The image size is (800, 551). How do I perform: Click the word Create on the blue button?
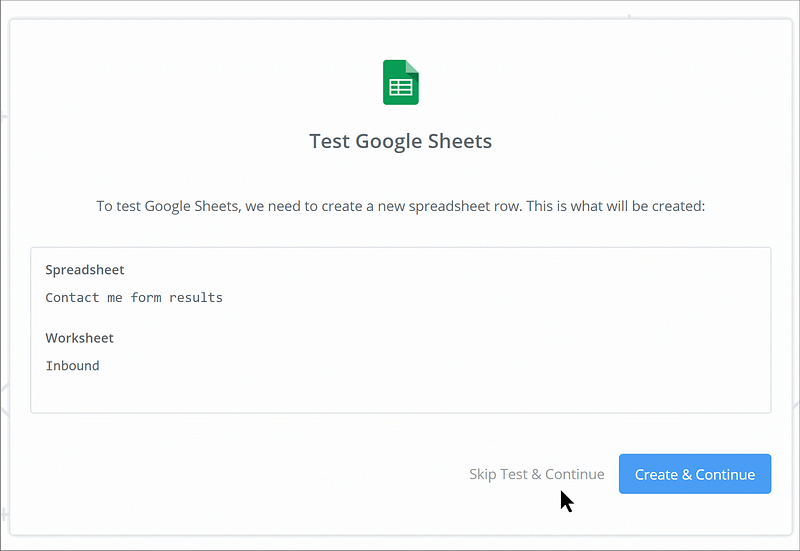coord(656,474)
